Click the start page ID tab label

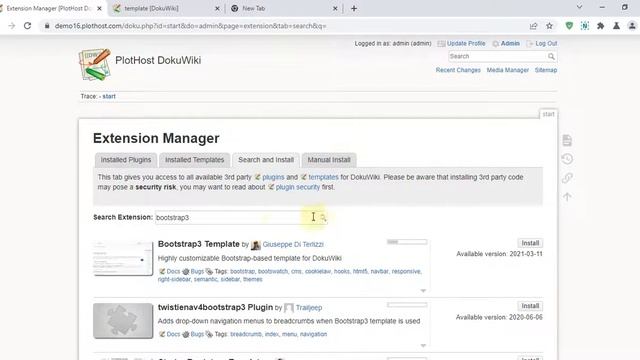pyautogui.click(x=548, y=114)
